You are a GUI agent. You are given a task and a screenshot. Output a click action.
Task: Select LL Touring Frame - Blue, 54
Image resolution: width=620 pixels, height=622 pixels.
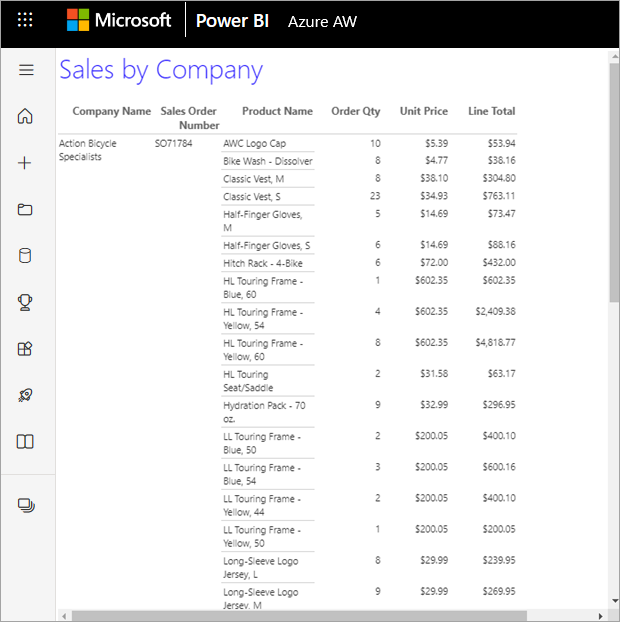(x=262, y=474)
